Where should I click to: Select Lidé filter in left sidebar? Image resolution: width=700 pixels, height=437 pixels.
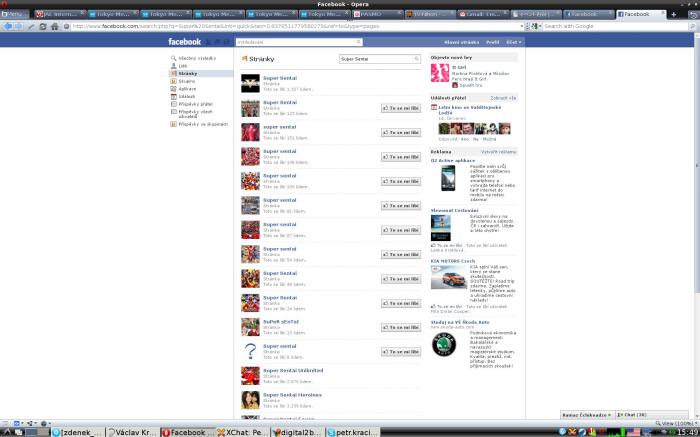point(183,66)
